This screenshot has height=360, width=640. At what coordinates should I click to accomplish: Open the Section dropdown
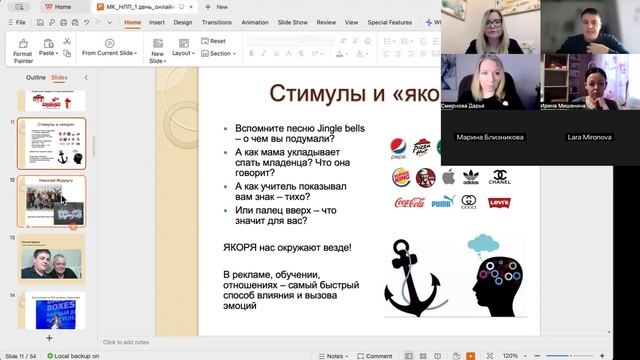pyautogui.click(x=234, y=53)
